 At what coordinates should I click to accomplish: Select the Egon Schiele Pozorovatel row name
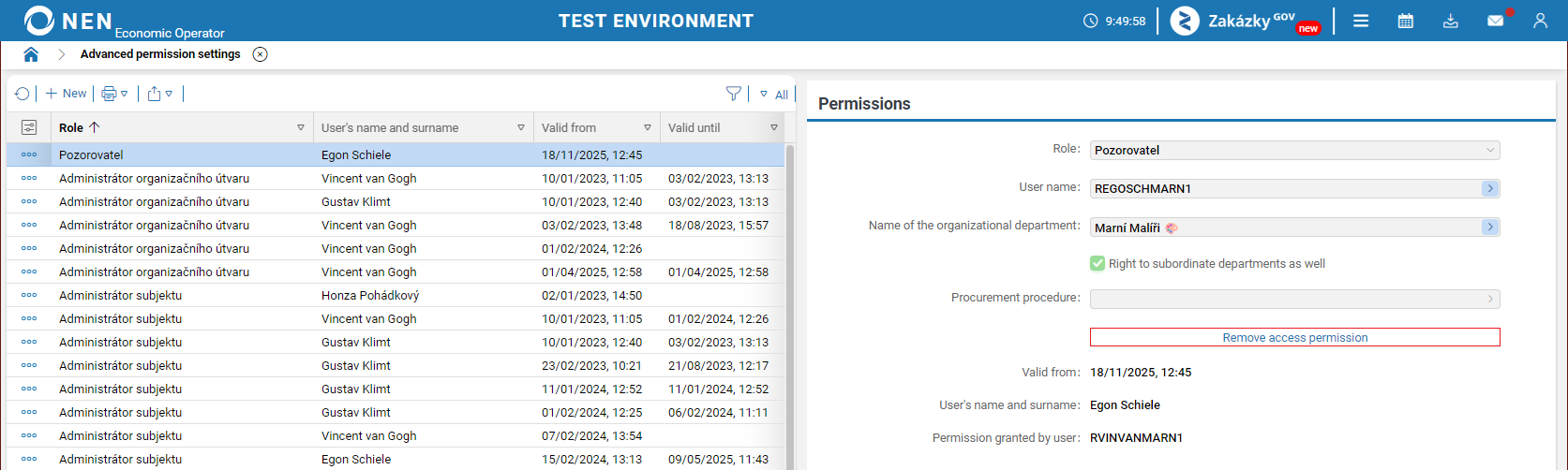point(356,154)
